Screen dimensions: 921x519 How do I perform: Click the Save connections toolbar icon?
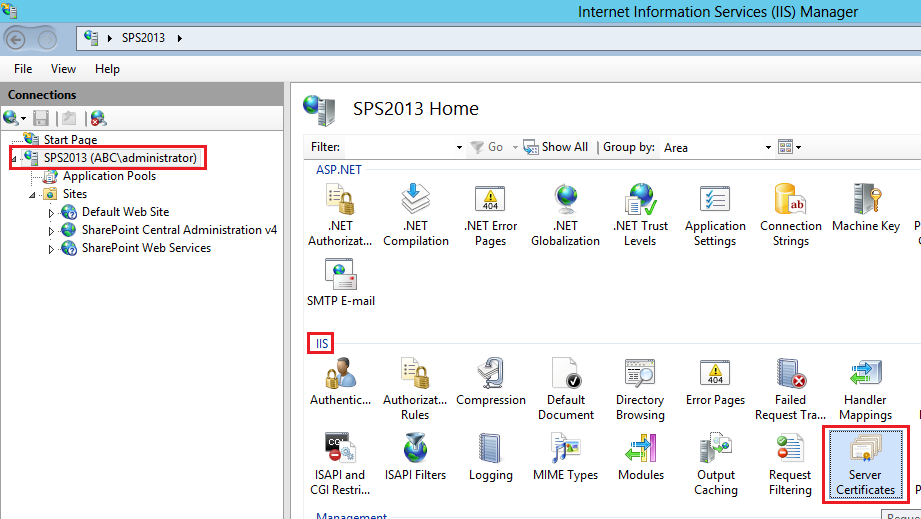[41, 118]
